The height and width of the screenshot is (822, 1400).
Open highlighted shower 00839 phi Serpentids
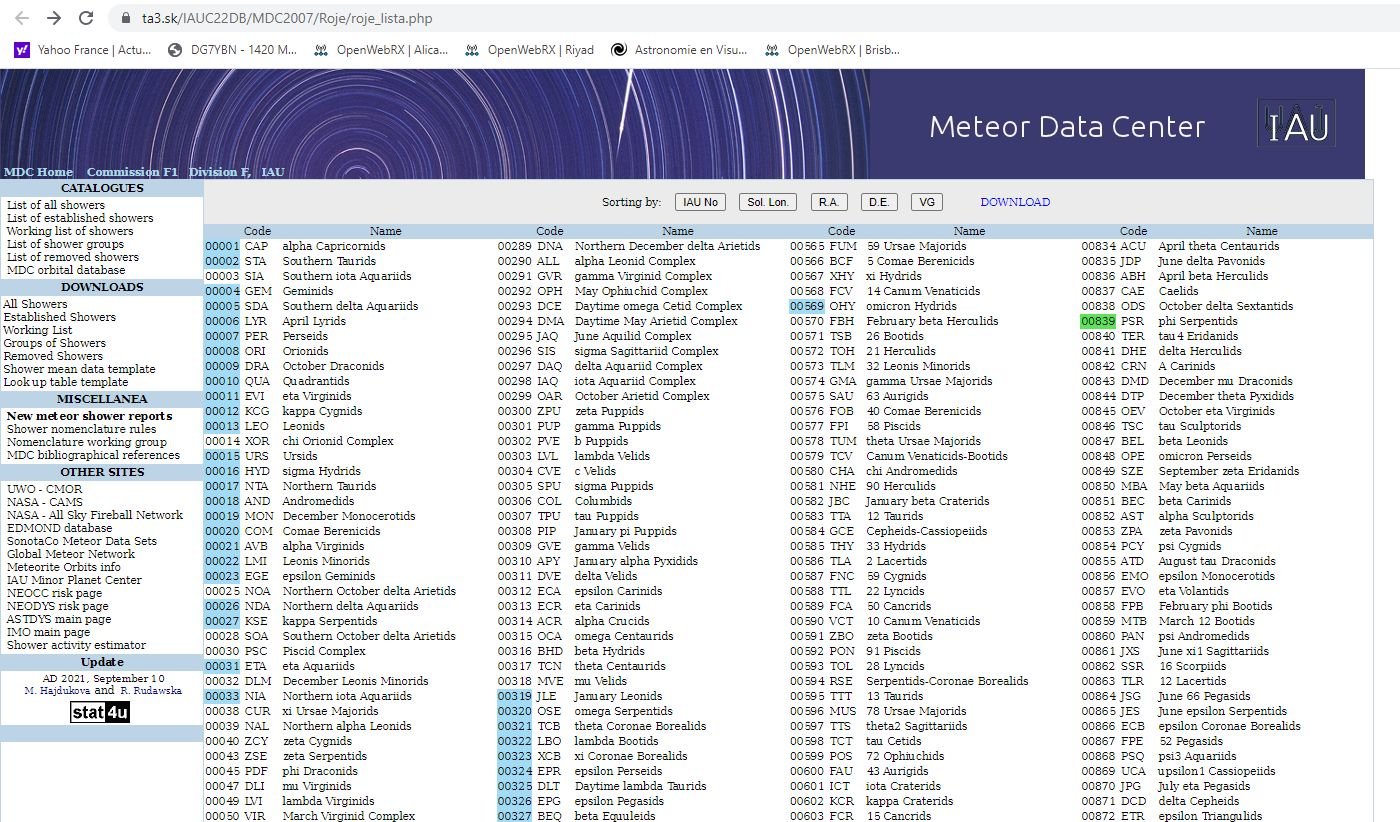(1097, 321)
